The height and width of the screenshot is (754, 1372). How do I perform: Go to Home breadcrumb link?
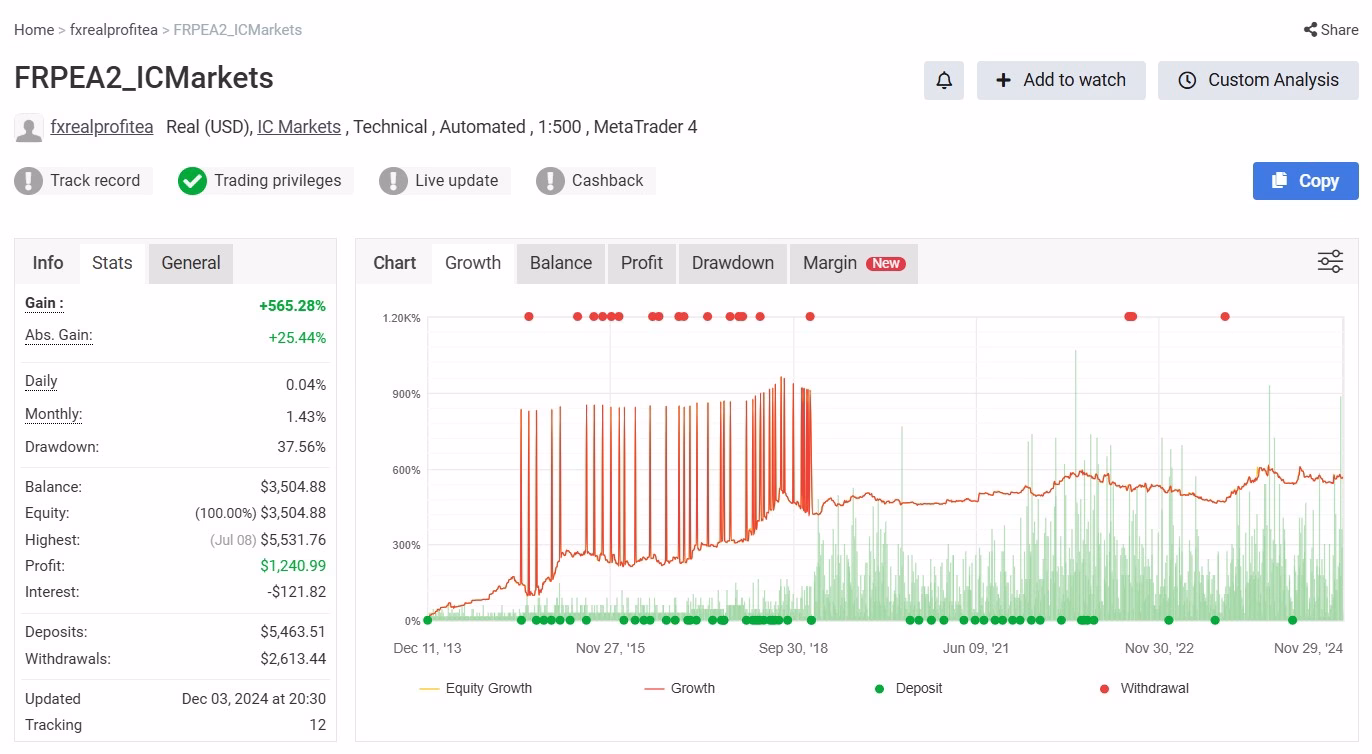tap(34, 30)
